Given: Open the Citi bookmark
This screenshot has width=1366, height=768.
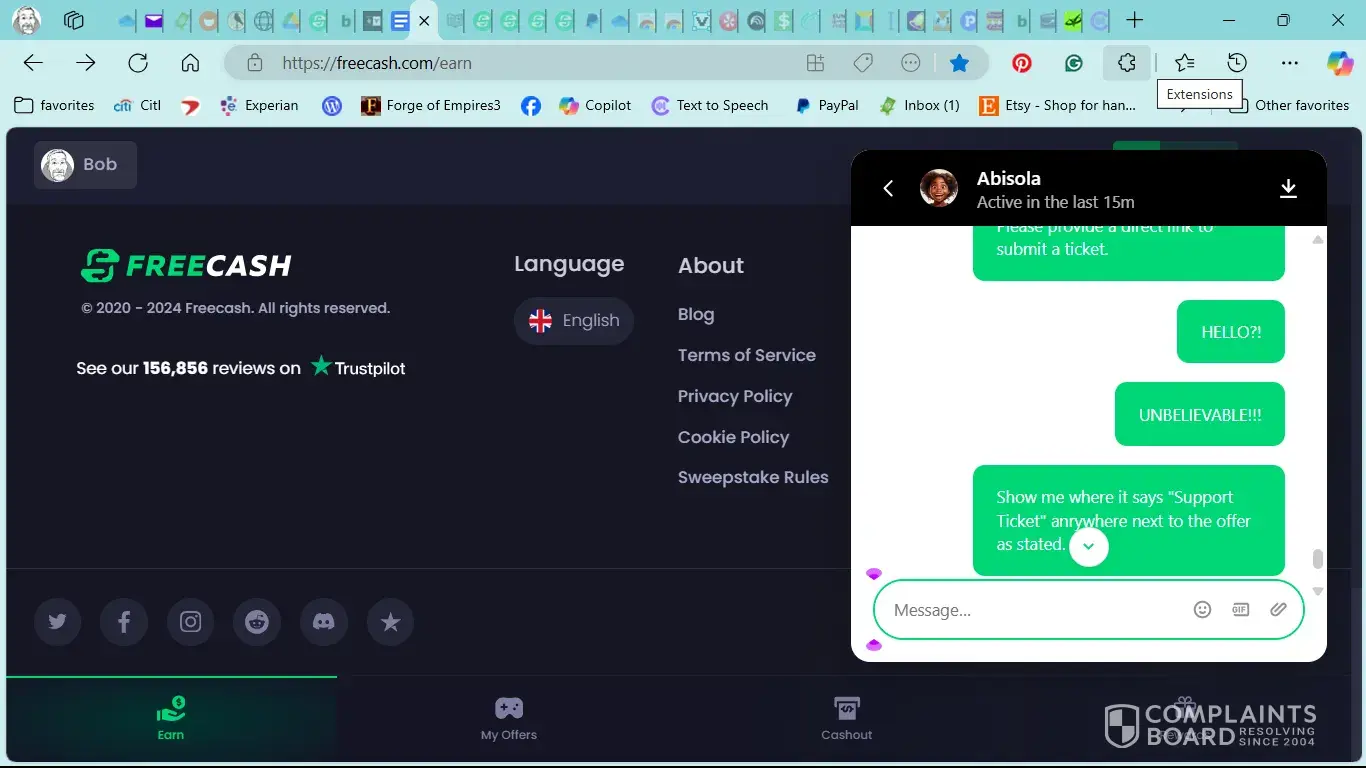Looking at the screenshot, I should pyautogui.click(x=138, y=105).
